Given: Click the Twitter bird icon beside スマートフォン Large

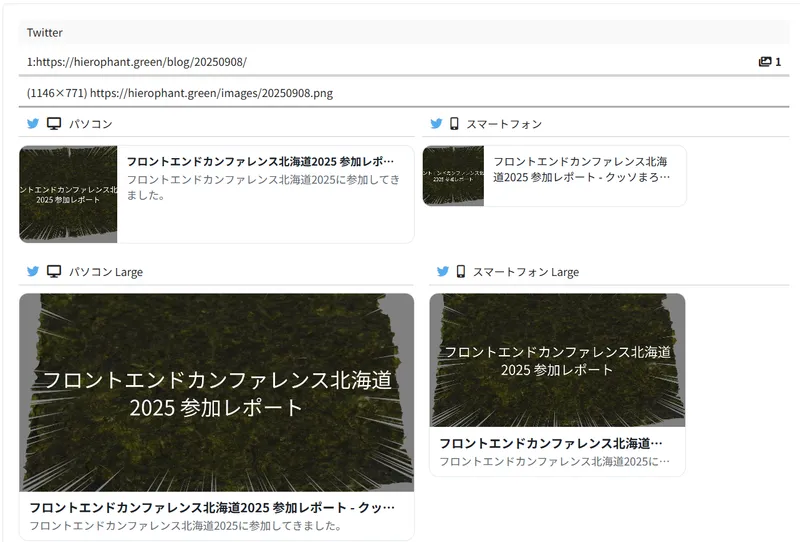Looking at the screenshot, I should pyautogui.click(x=441, y=271).
